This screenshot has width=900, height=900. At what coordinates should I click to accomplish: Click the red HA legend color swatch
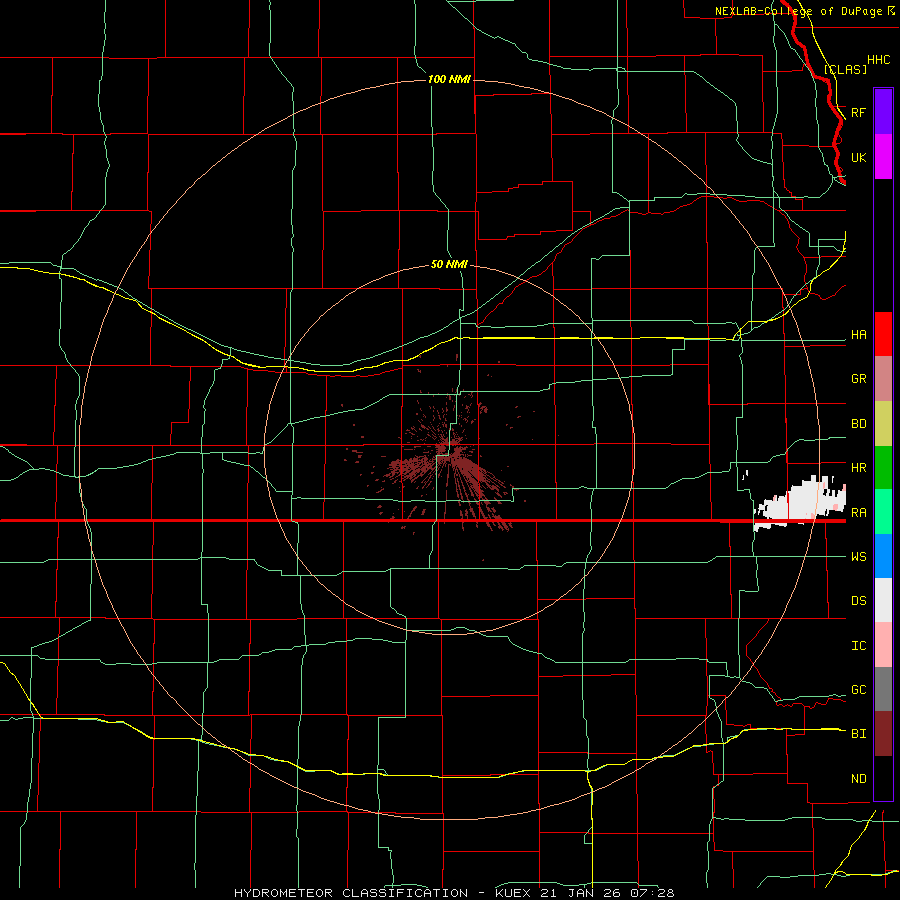click(883, 334)
